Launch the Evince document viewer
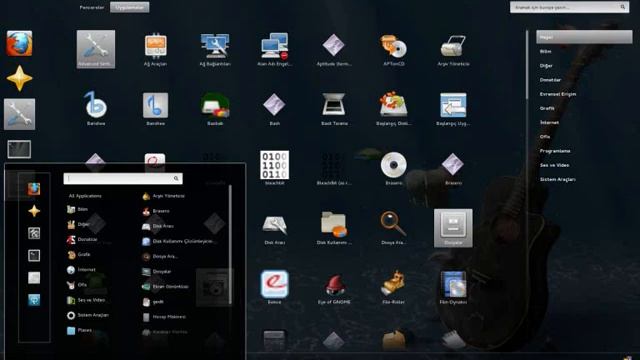Screen dimensions: 640x360 (x=275, y=287)
